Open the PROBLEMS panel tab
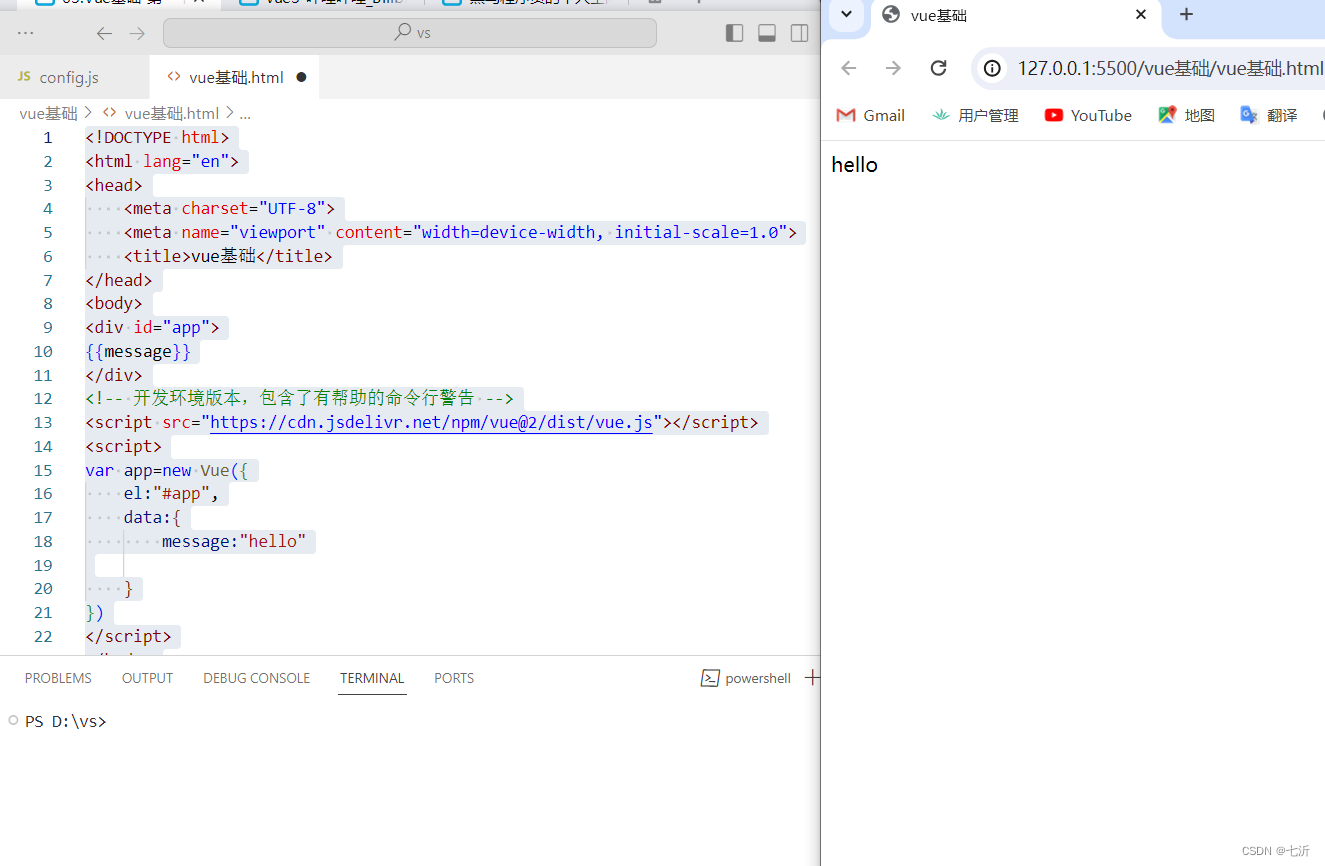 (58, 678)
